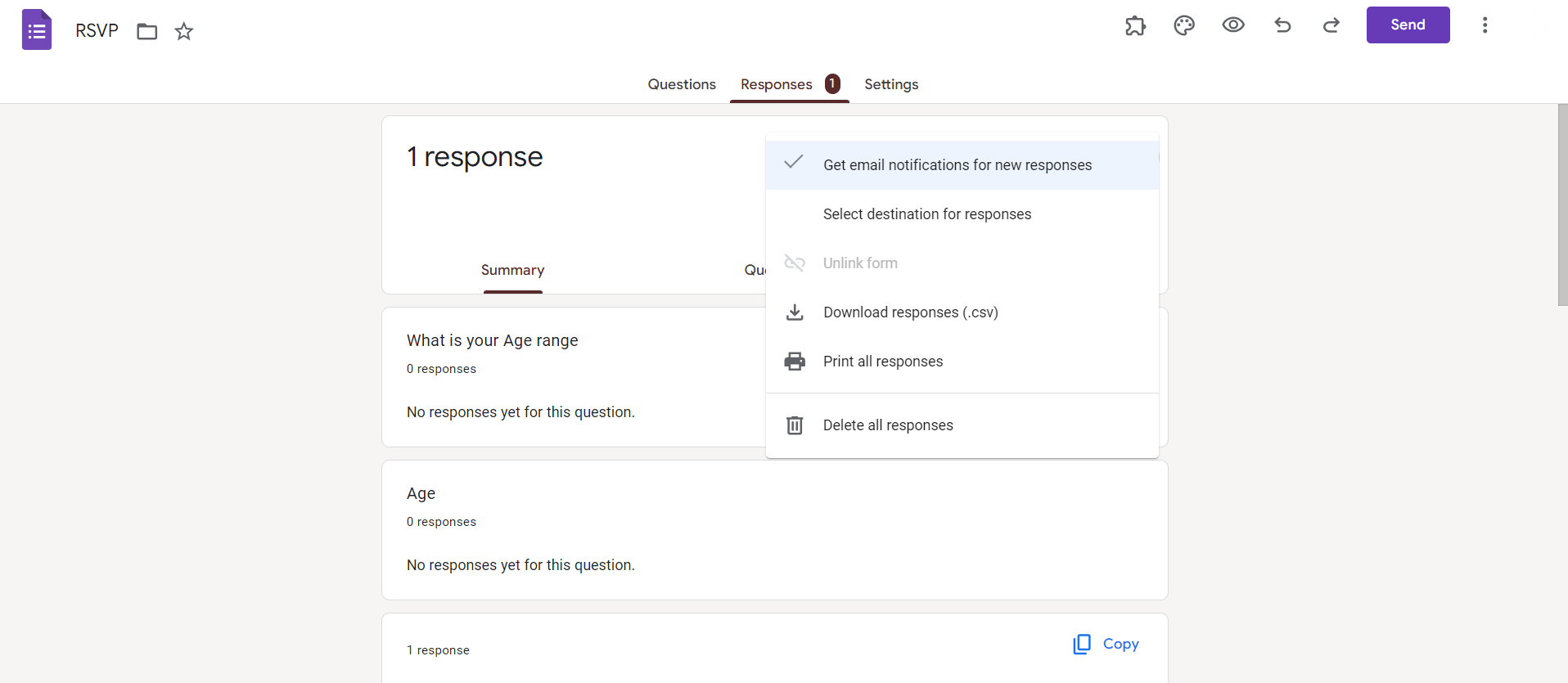Open the more options three-dot menu

(x=1485, y=25)
